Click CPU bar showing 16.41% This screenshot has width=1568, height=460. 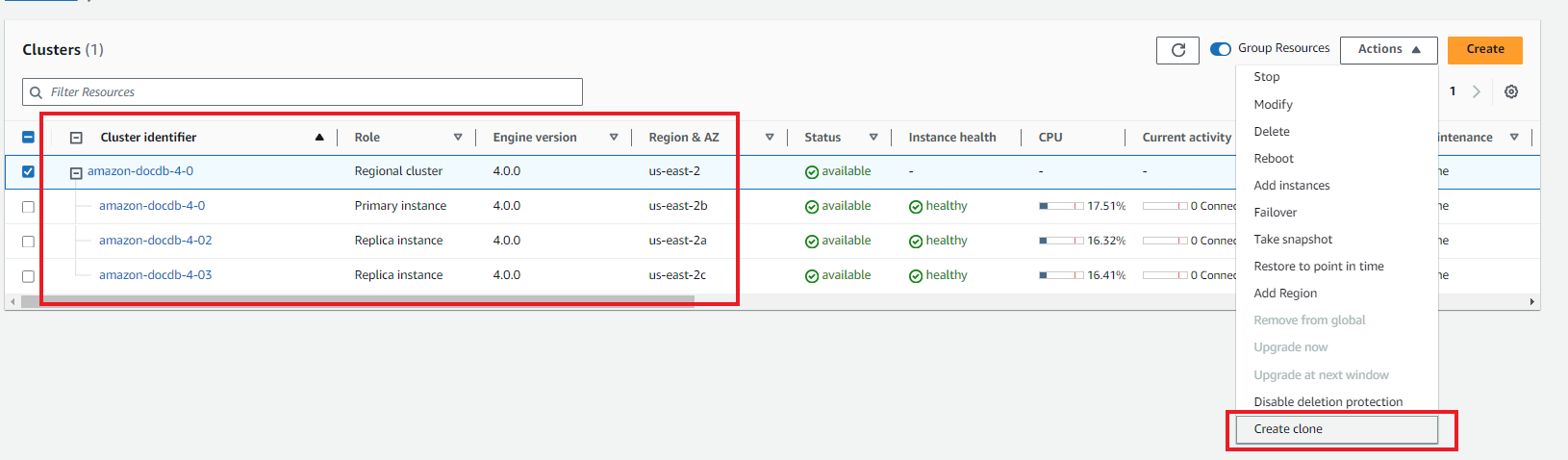point(1061,275)
